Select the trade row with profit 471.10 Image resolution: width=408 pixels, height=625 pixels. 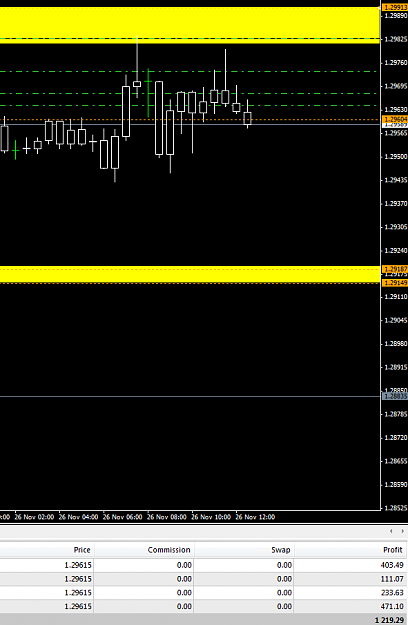(203, 606)
